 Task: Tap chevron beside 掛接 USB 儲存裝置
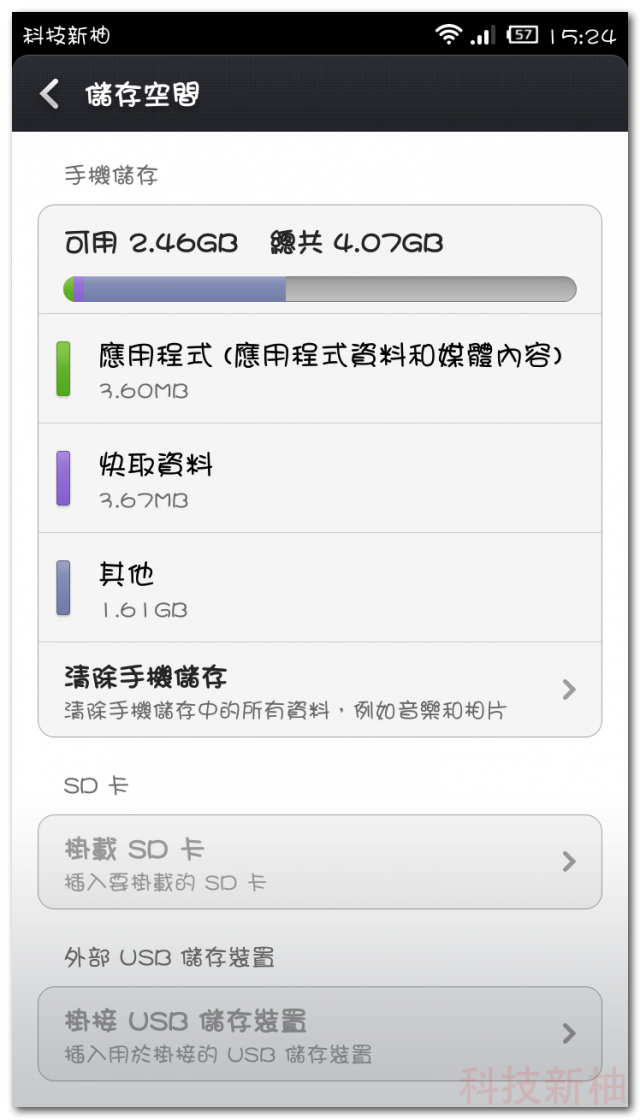click(569, 1034)
